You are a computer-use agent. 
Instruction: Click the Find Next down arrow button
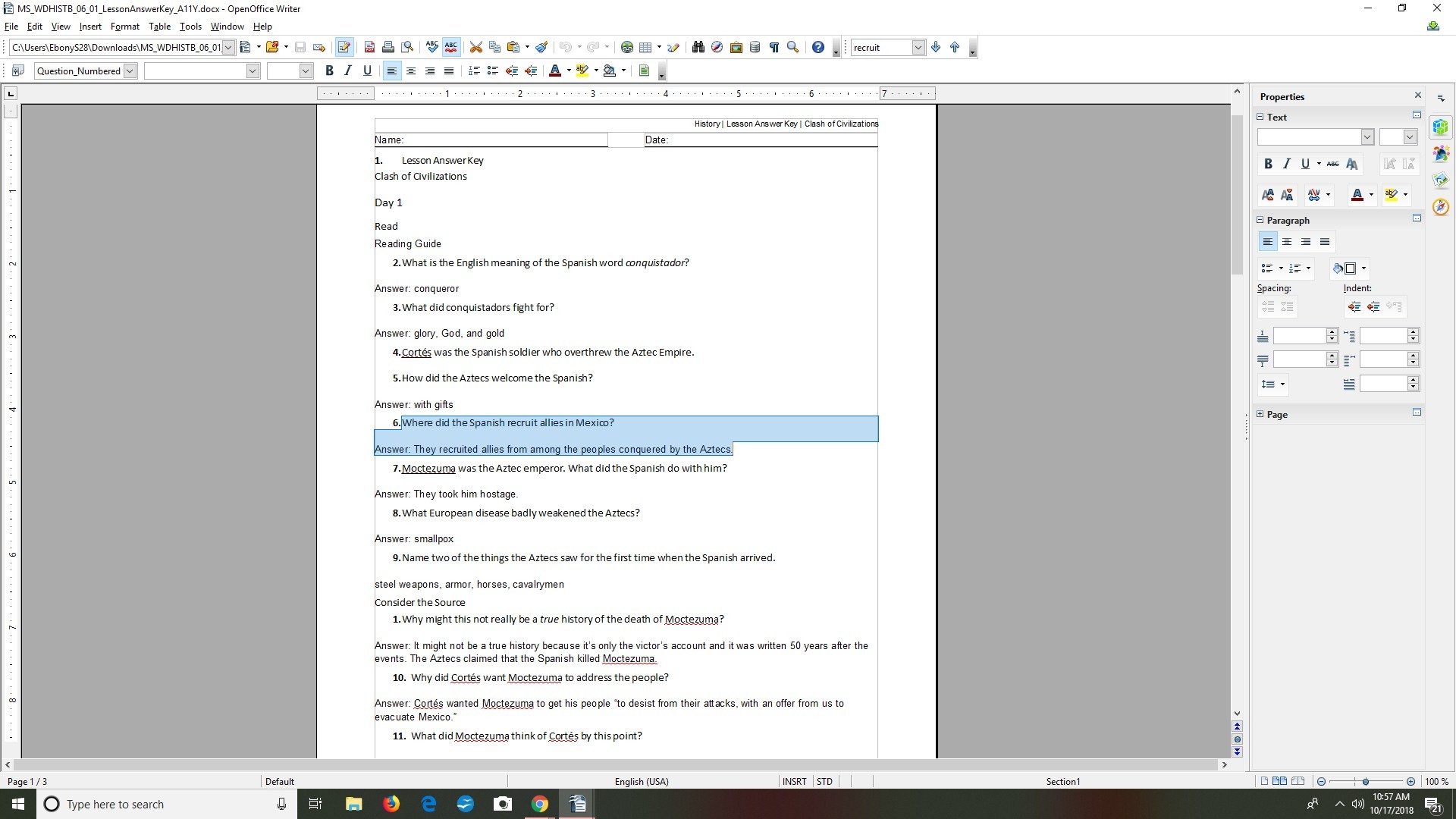click(936, 47)
